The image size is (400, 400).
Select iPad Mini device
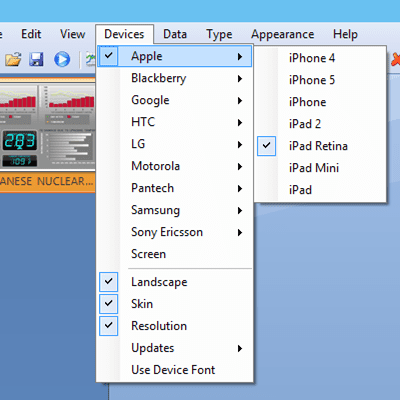(x=320, y=168)
